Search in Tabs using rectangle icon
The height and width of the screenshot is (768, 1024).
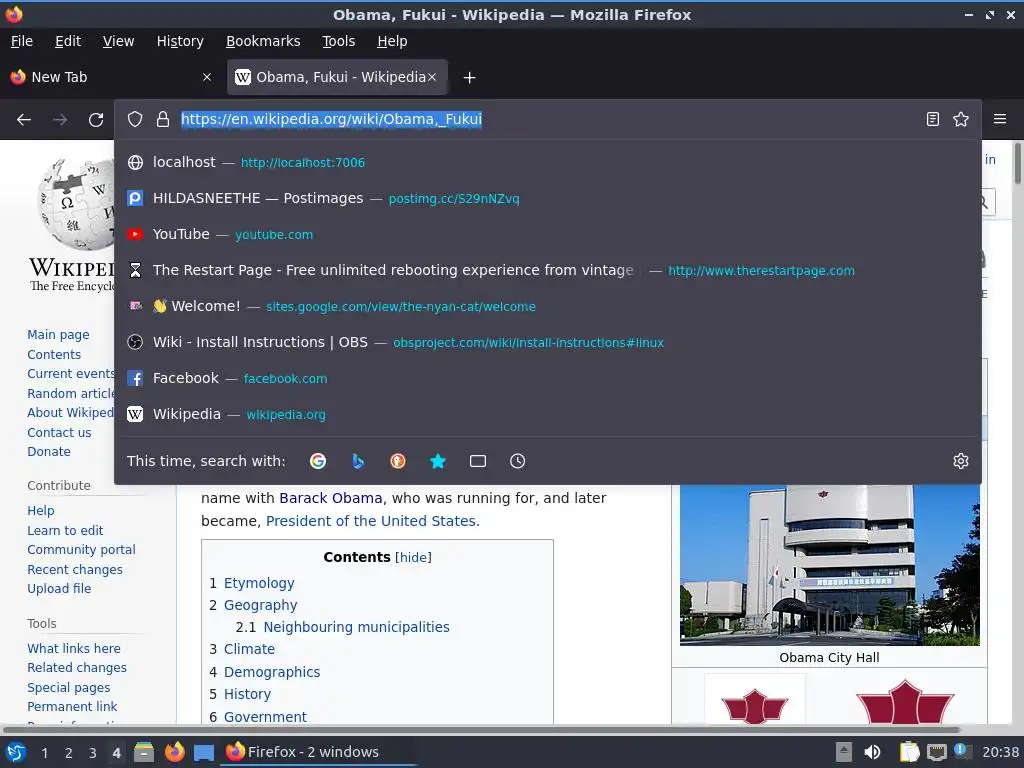coord(477,461)
